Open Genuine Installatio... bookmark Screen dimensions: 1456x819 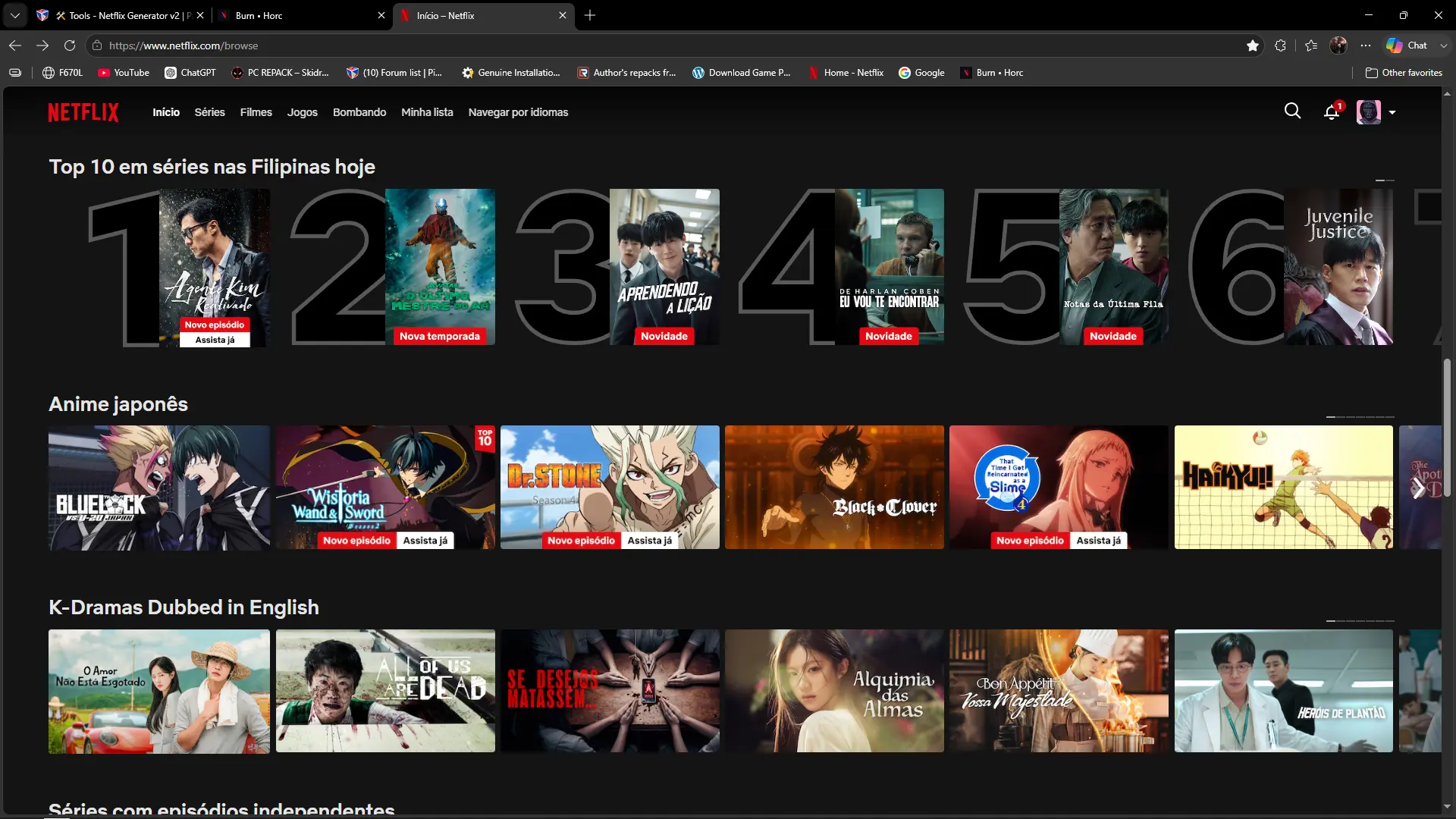511,73
